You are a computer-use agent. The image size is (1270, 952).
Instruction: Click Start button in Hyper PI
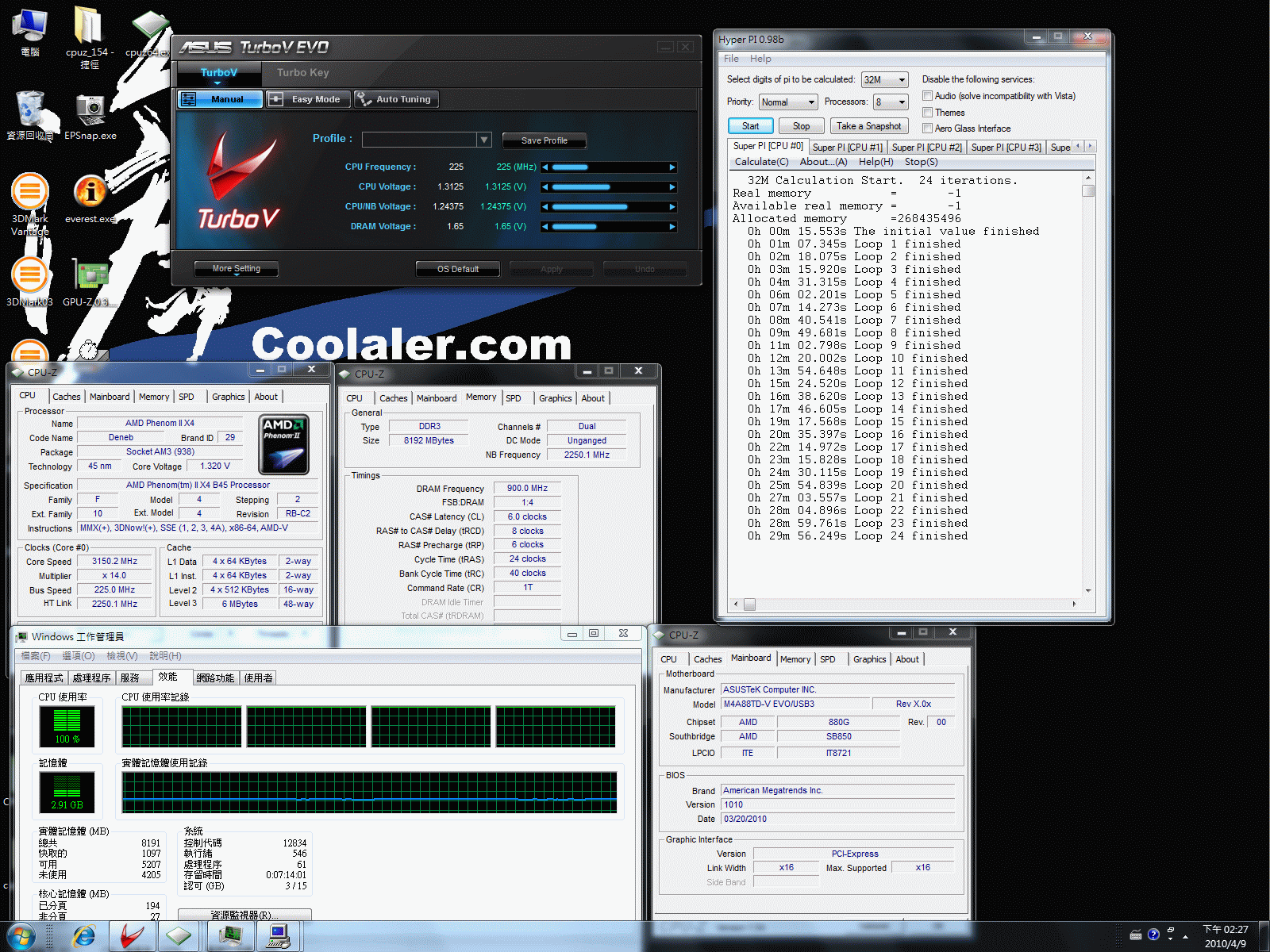click(x=750, y=126)
